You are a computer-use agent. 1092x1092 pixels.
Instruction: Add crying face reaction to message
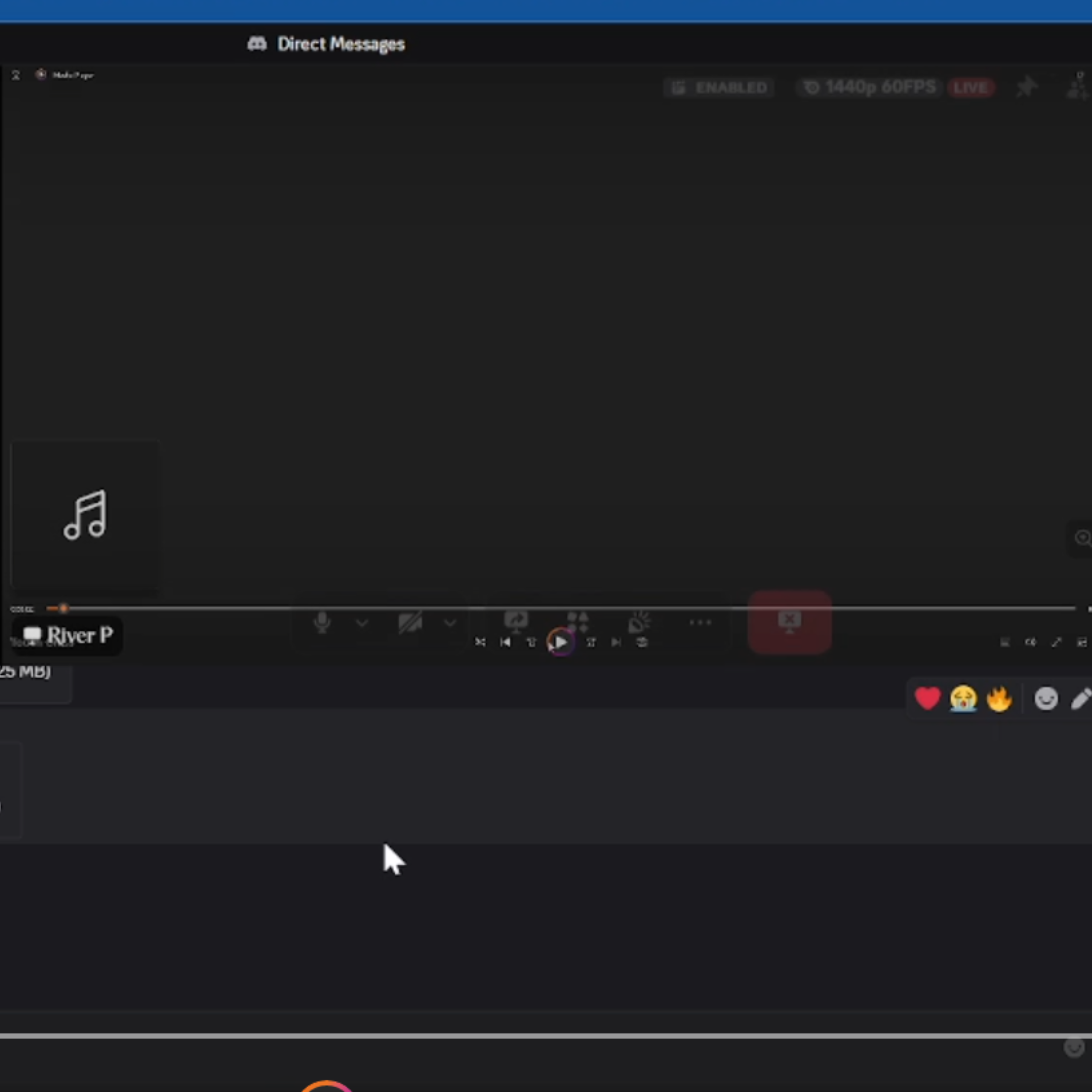point(963,699)
